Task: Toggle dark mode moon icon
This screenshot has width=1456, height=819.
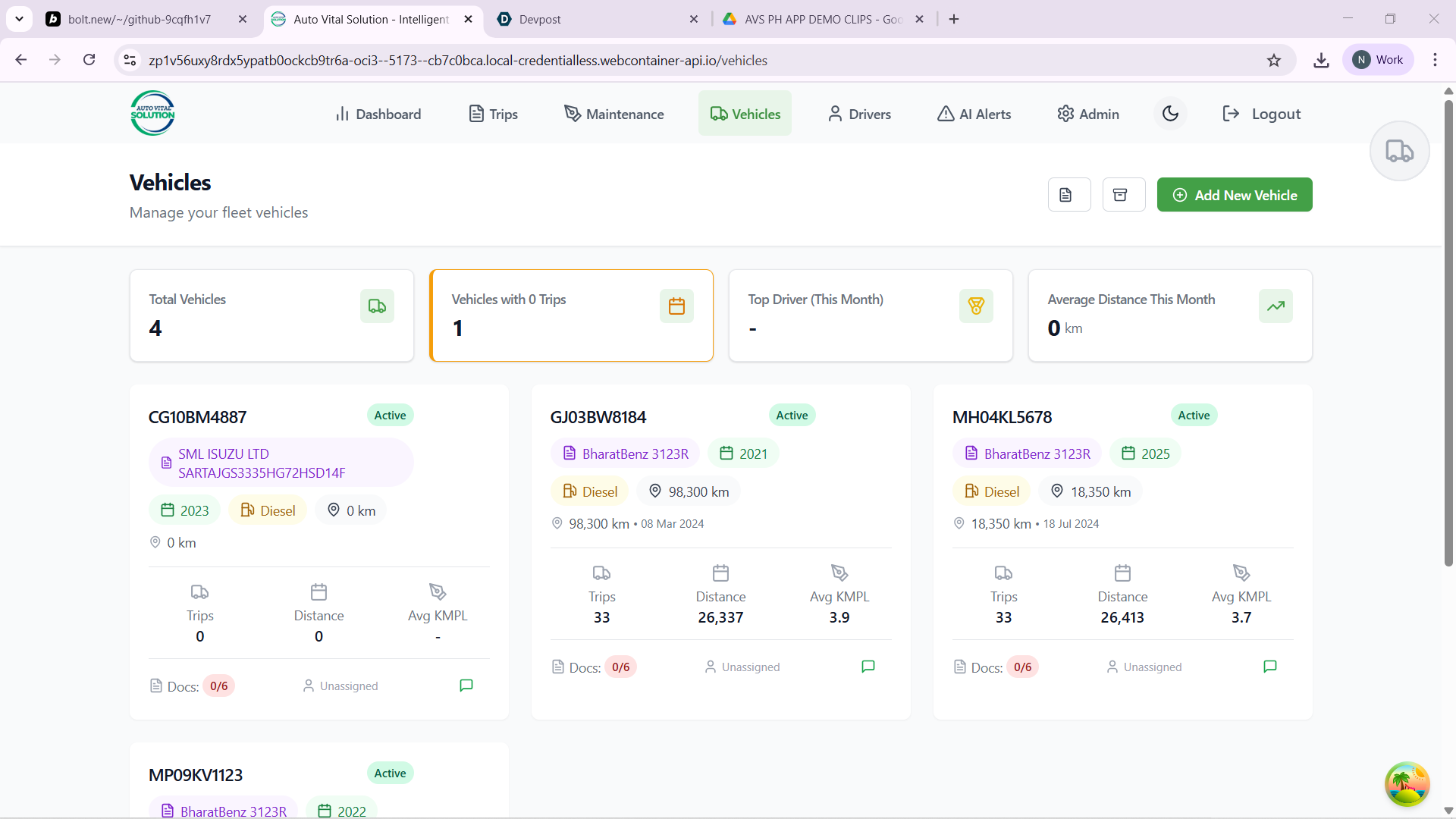Action: [1170, 114]
